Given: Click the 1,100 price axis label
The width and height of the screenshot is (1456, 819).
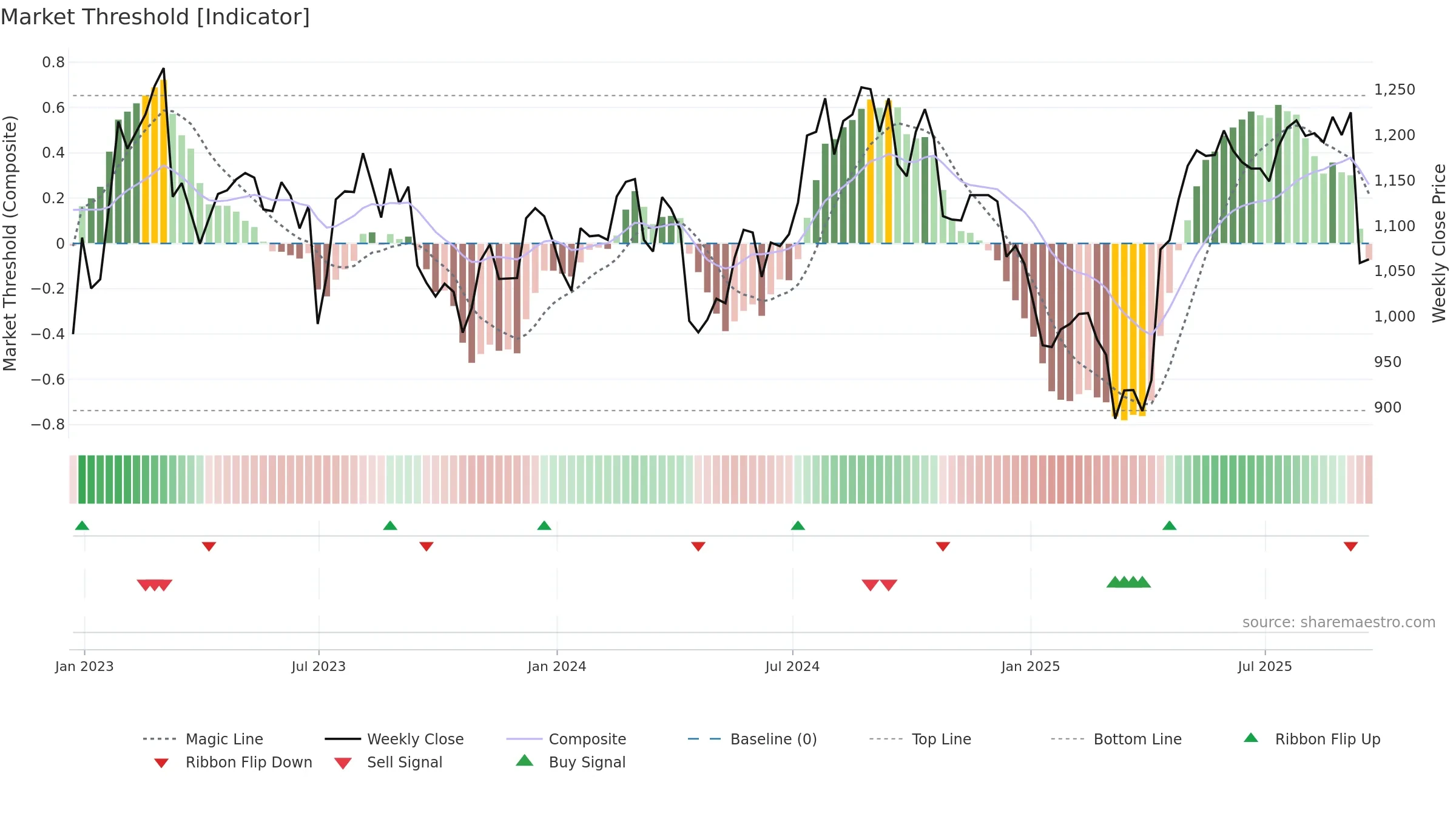Looking at the screenshot, I should (1395, 226).
